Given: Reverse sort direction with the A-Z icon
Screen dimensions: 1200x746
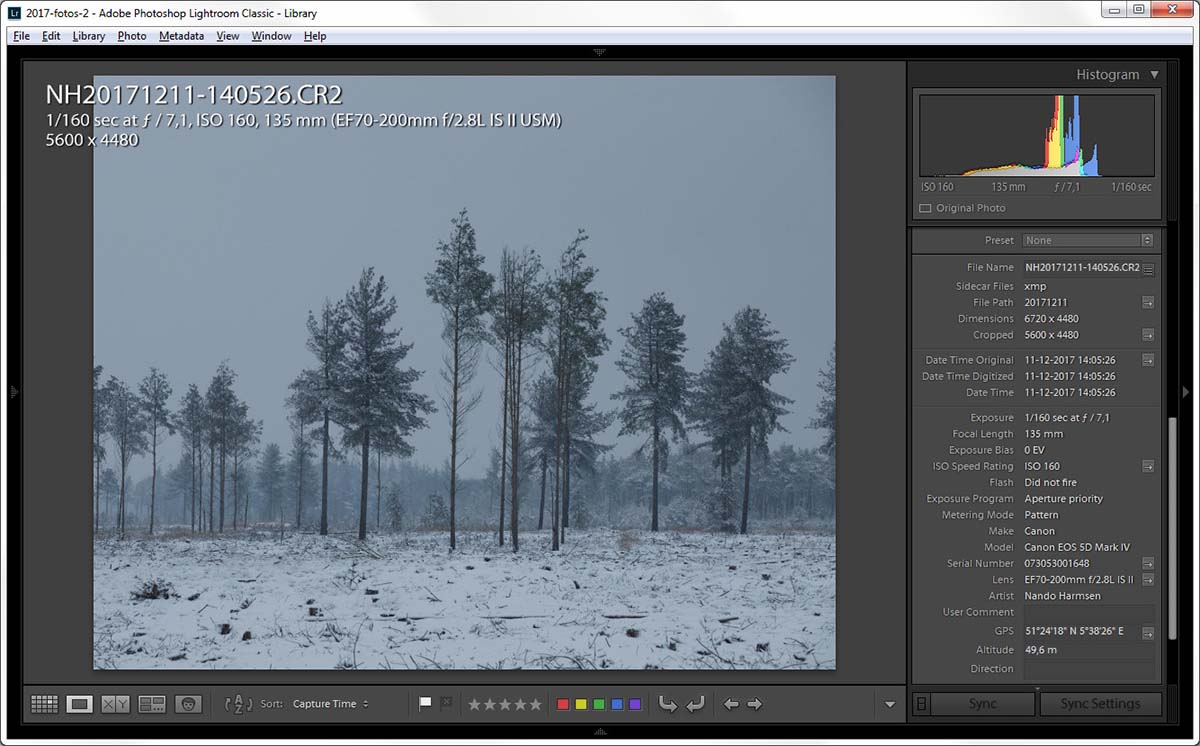Looking at the screenshot, I should pos(239,704).
